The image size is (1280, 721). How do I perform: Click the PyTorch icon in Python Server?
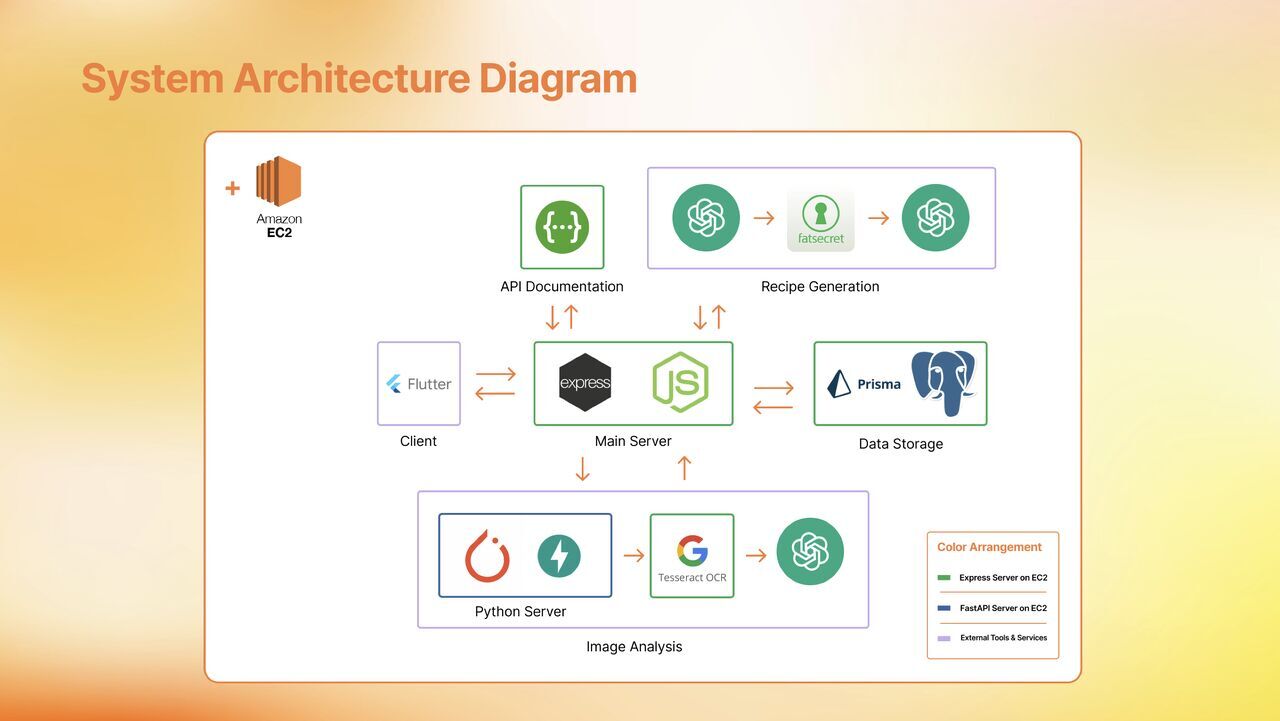pos(487,553)
